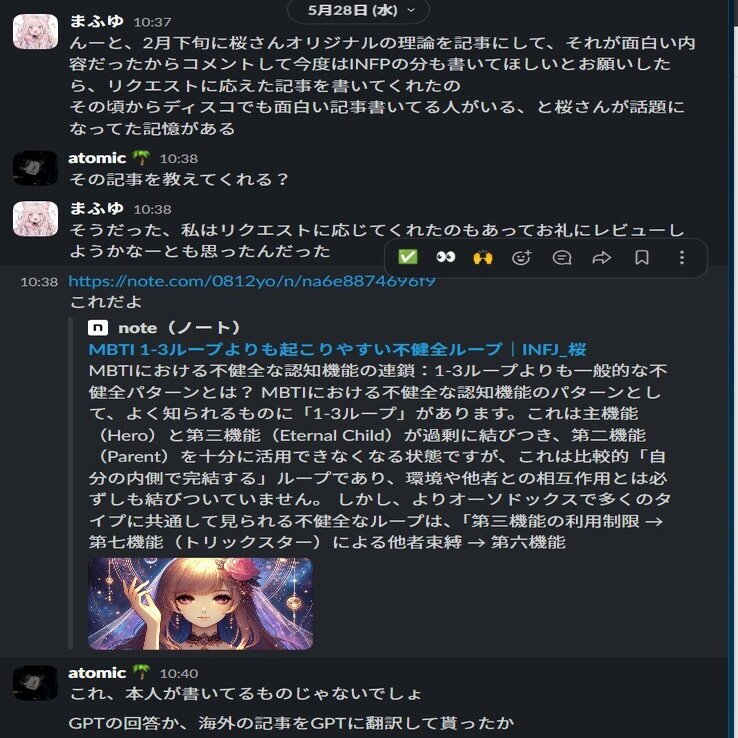React with the eyes emoji
This screenshot has width=738, height=738.
pyautogui.click(x=445, y=257)
